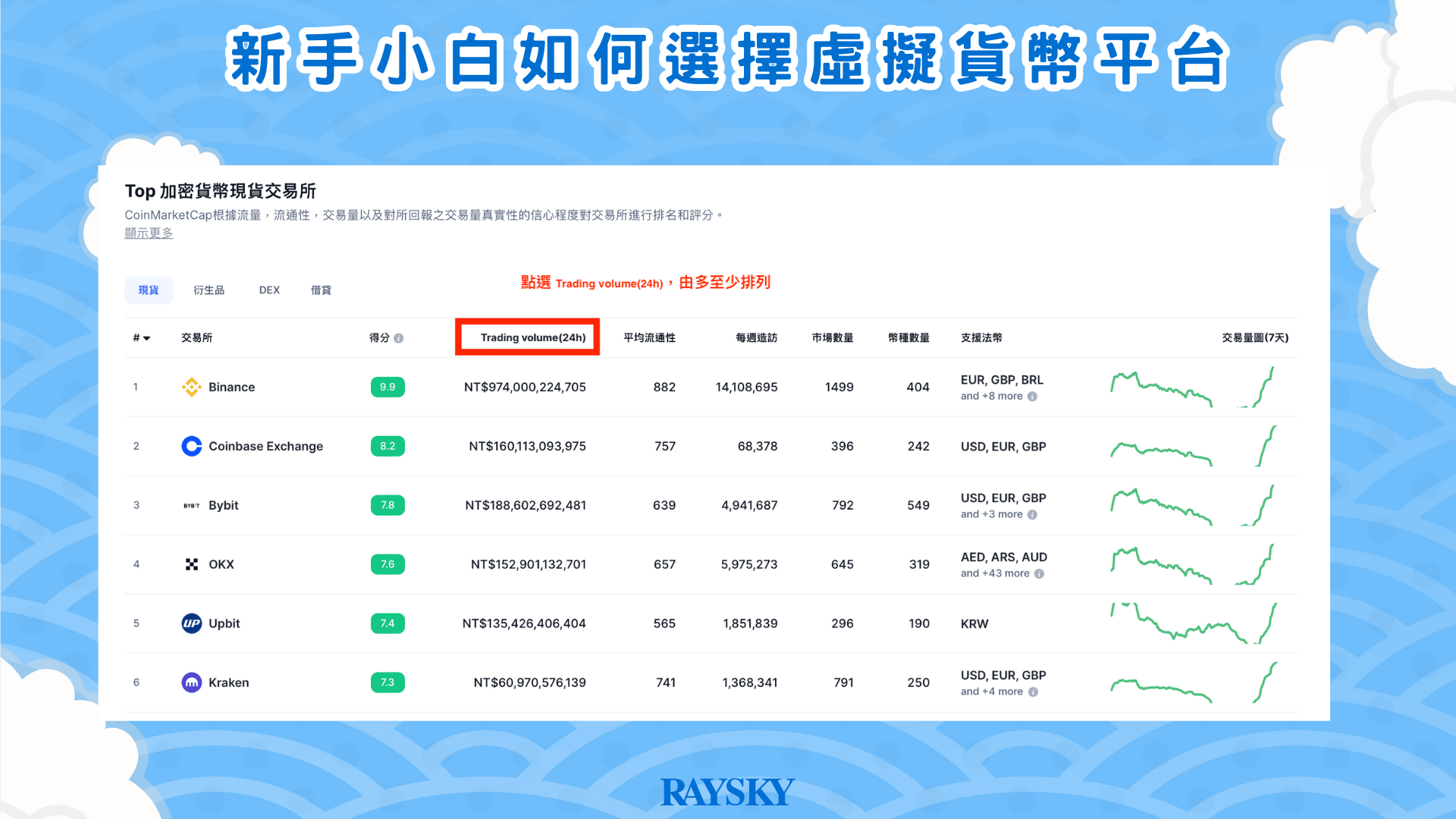Click volume NT$60,970,576,139
Image resolution: width=1456 pixels, height=819 pixels.
529,682
